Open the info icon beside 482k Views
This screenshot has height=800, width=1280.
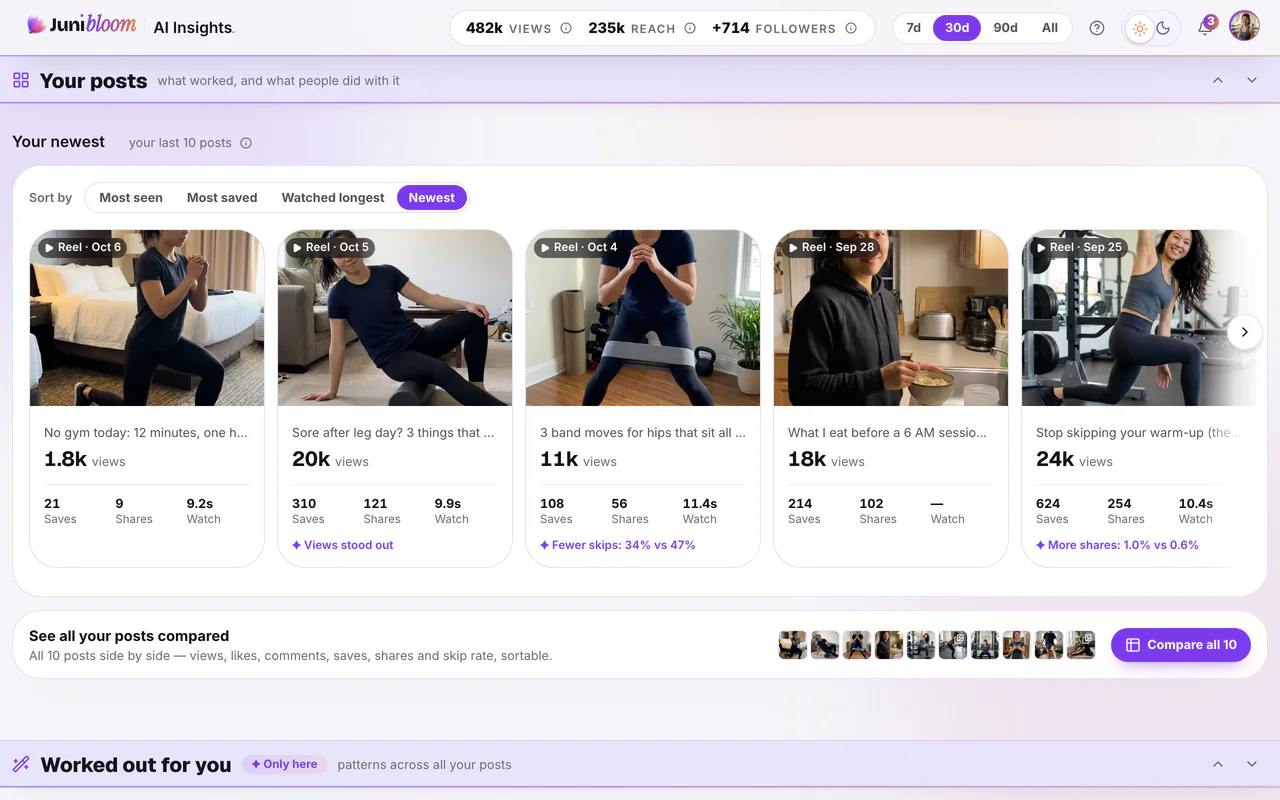(566, 28)
